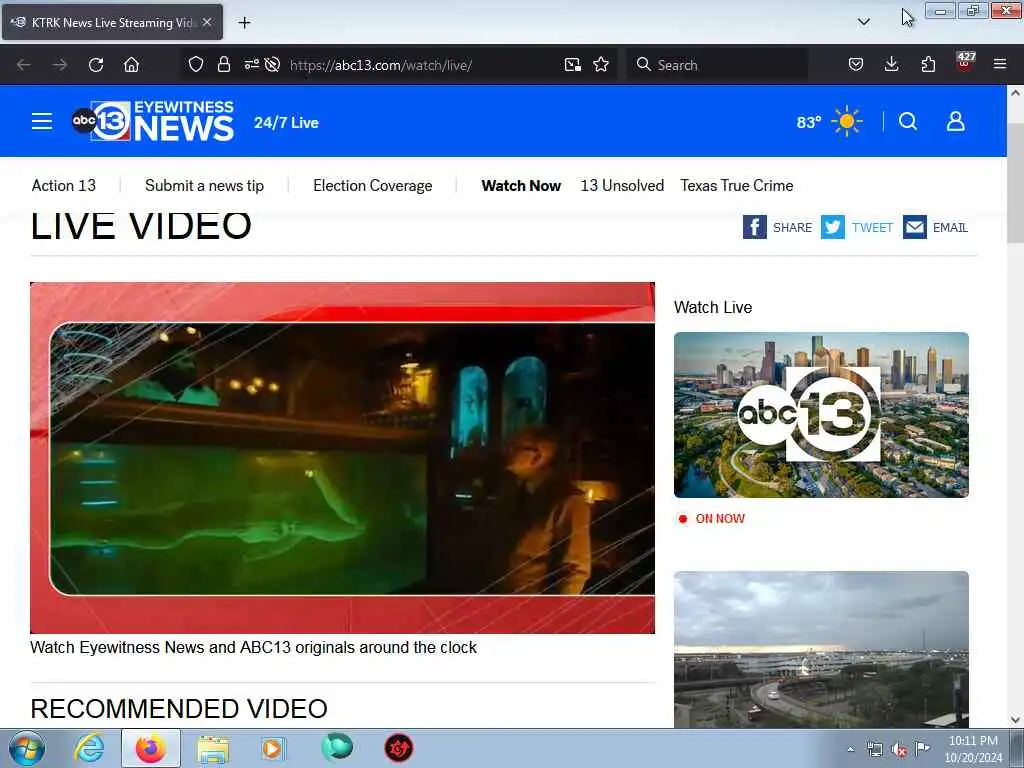1024x768 pixels.
Task: Open Texas True Crime section
Action: point(737,185)
